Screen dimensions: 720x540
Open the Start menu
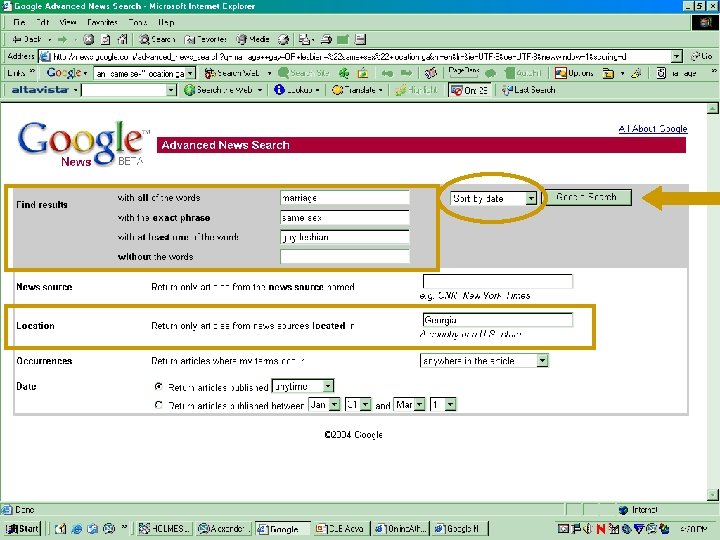[22, 529]
